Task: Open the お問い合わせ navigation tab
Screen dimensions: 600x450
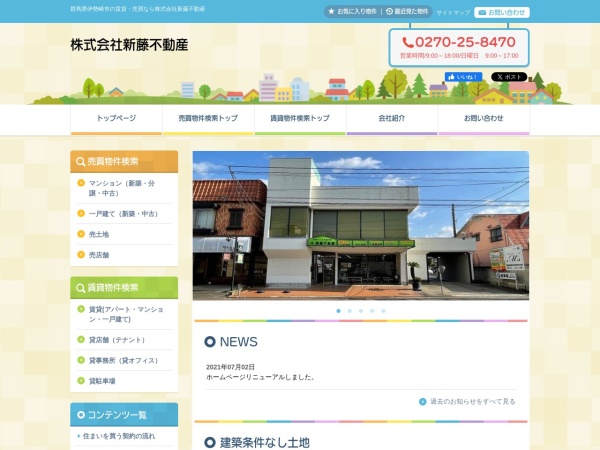Action: tap(484, 119)
